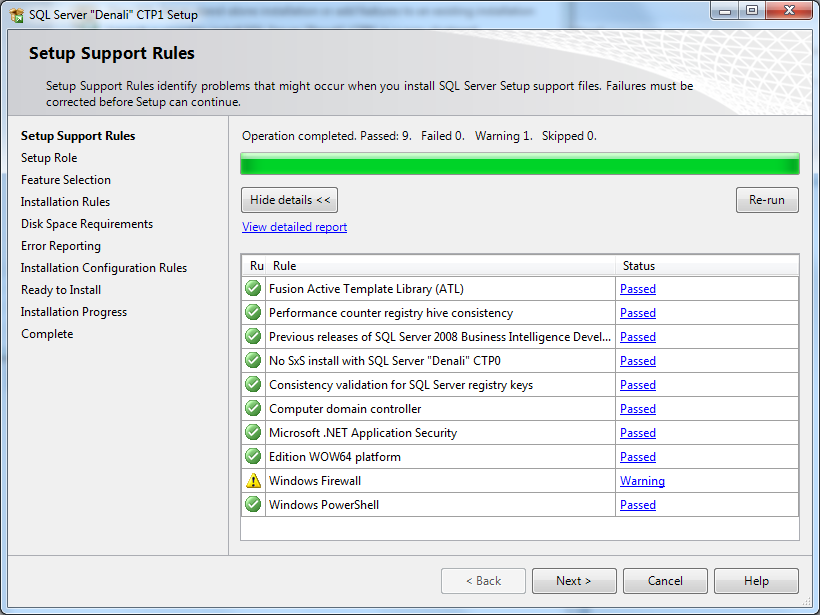The width and height of the screenshot is (820, 615).
Task: Click green check icon for No SxS install rule
Action: tap(253, 360)
